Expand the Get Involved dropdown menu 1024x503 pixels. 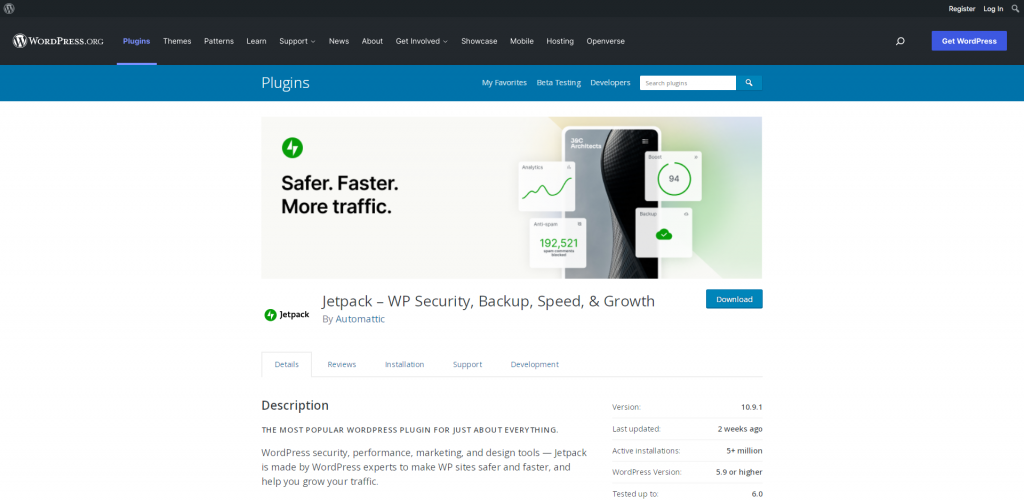421,41
